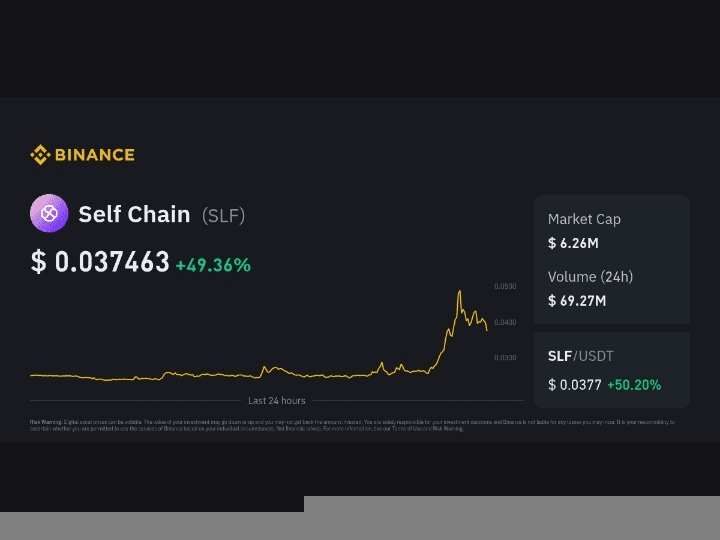Click the 0.0500 axis label

pos(505,287)
